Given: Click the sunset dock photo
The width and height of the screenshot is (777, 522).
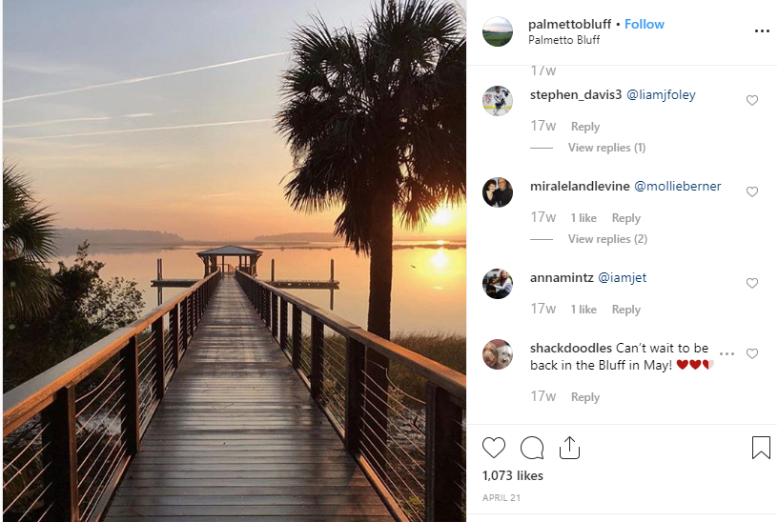Looking at the screenshot, I should [x=234, y=260].
